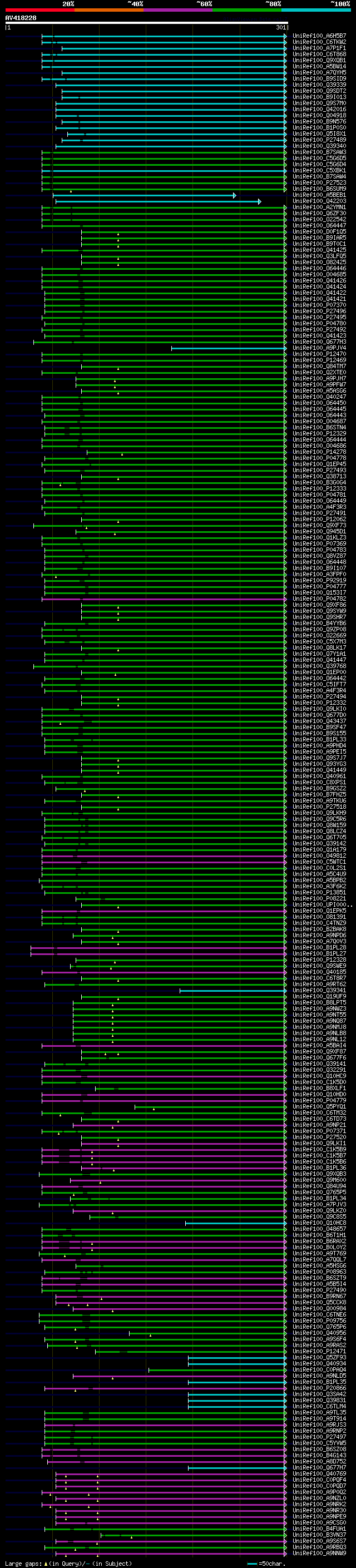Click the cyan alignment bar for UniRef100_Q42203
Viewport: 356px width, 1568px height.
click(x=158, y=201)
